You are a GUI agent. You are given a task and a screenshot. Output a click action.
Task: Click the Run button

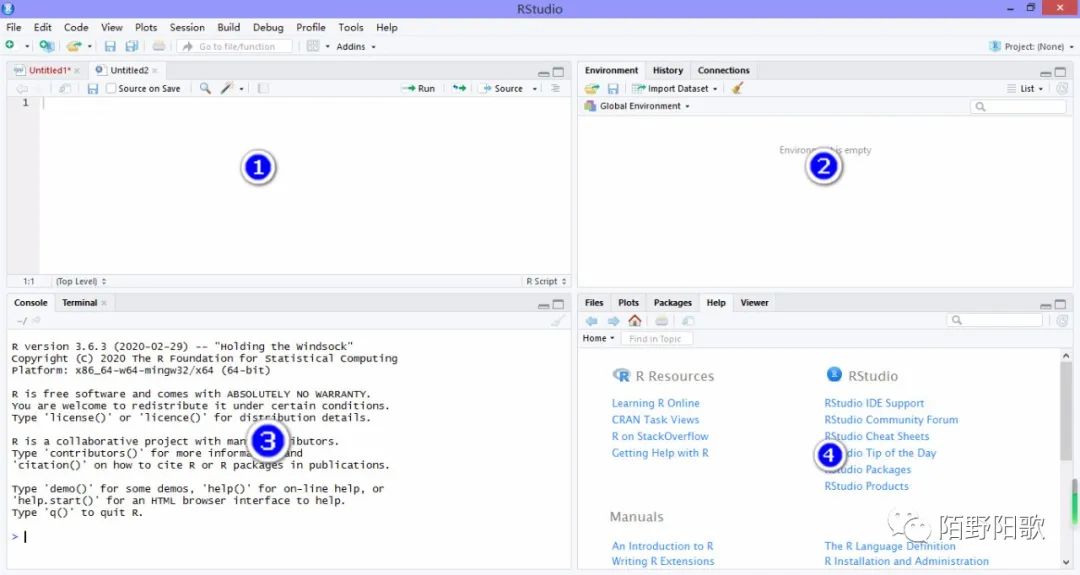[419, 88]
